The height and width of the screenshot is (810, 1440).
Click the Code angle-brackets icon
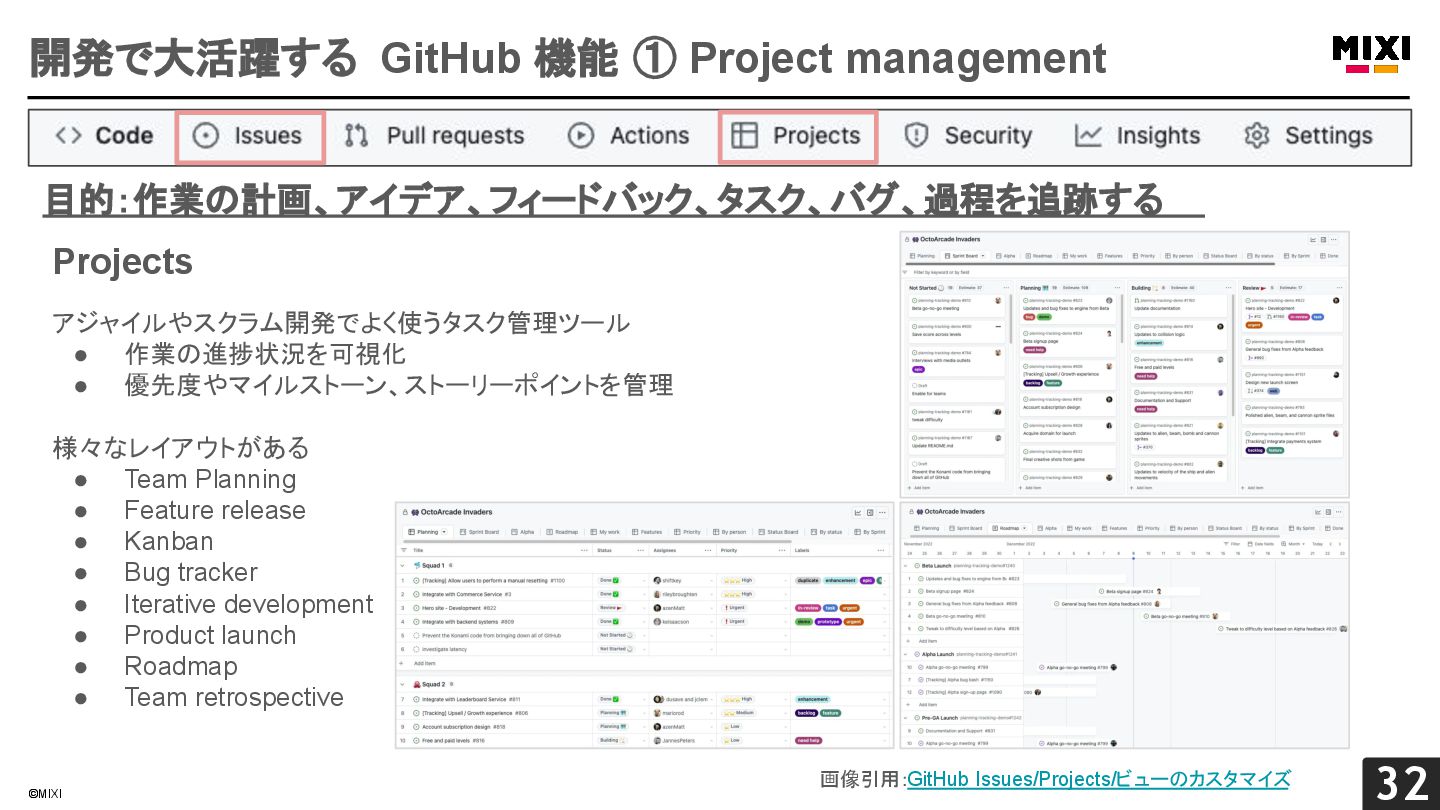point(68,136)
